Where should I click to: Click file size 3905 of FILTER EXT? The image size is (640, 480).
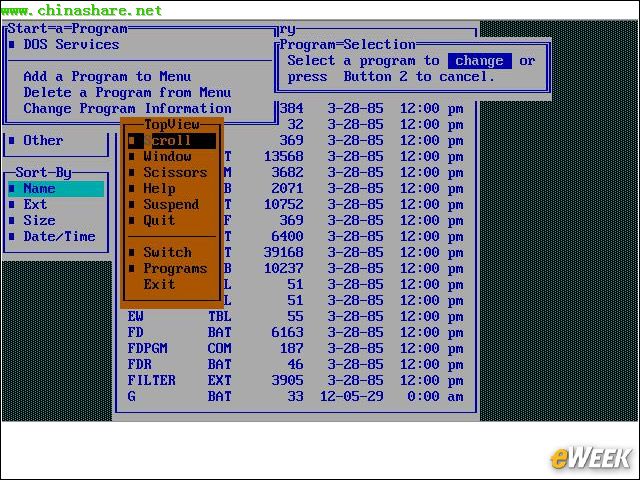tap(288, 380)
